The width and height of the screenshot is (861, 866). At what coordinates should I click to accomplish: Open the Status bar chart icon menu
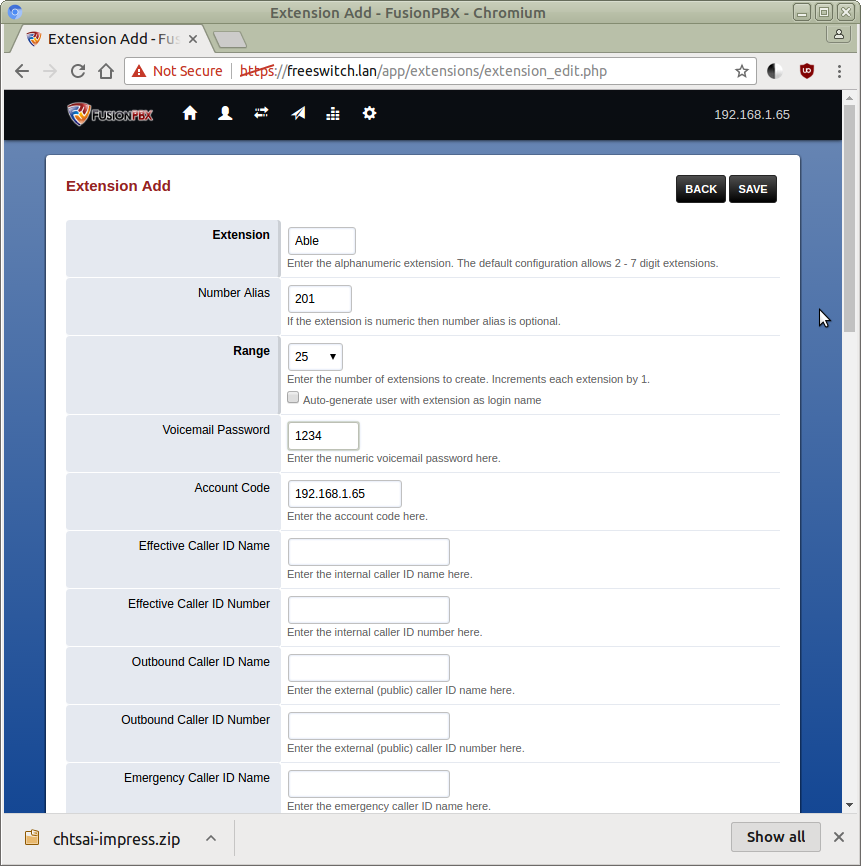[333, 114]
